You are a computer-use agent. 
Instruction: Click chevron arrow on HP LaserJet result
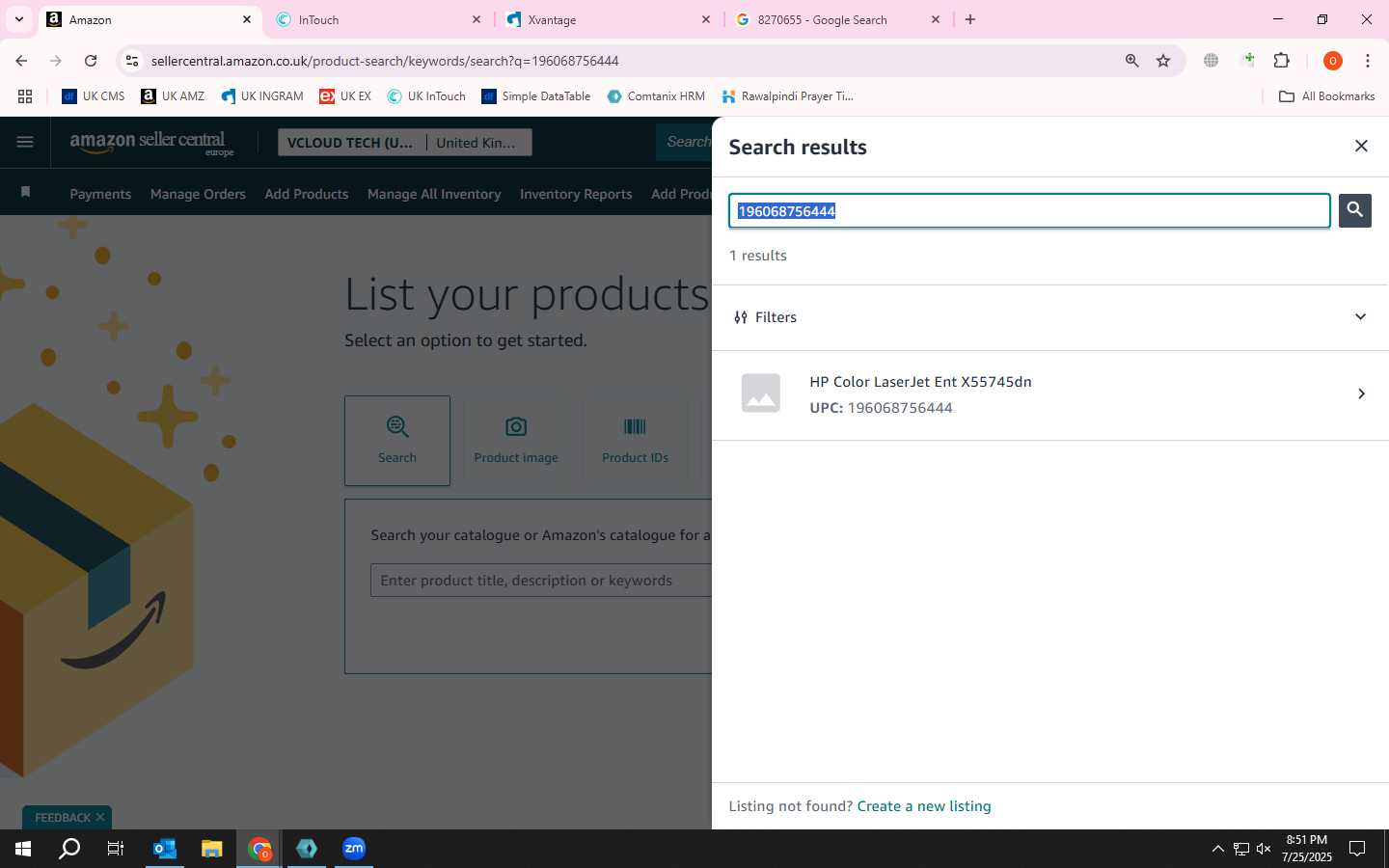[1361, 393]
